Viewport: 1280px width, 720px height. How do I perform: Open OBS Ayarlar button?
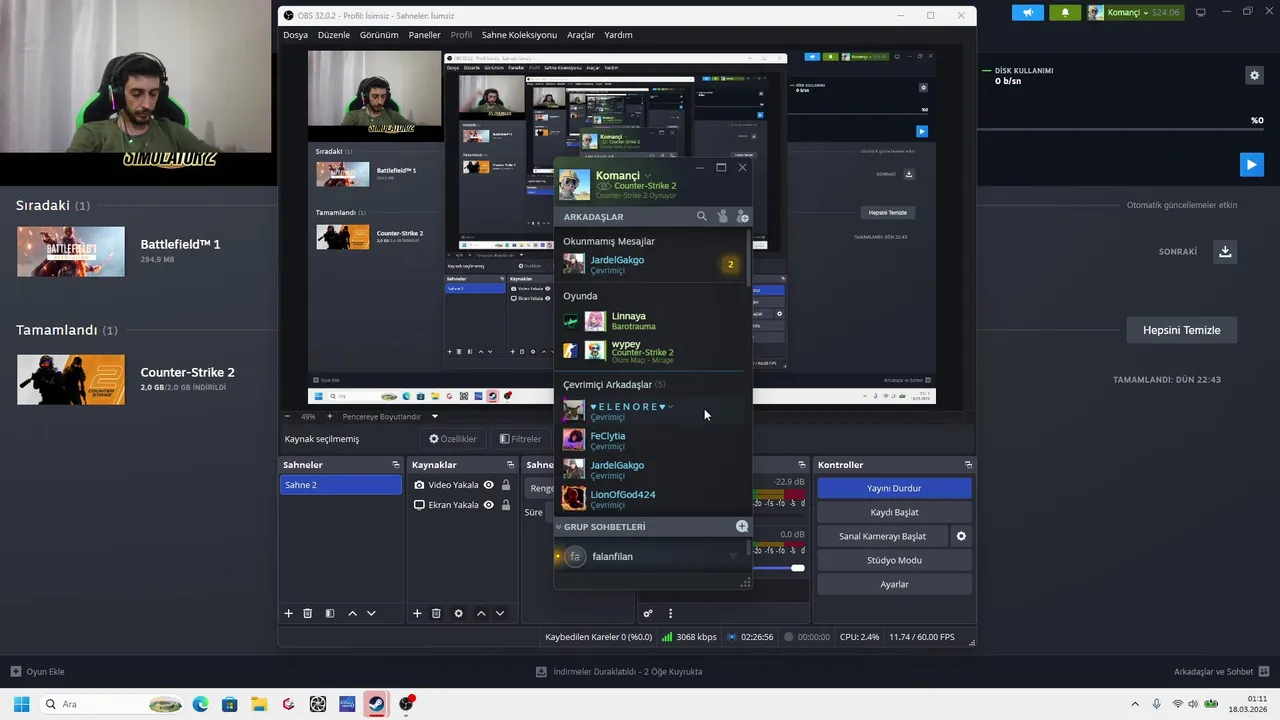894,584
